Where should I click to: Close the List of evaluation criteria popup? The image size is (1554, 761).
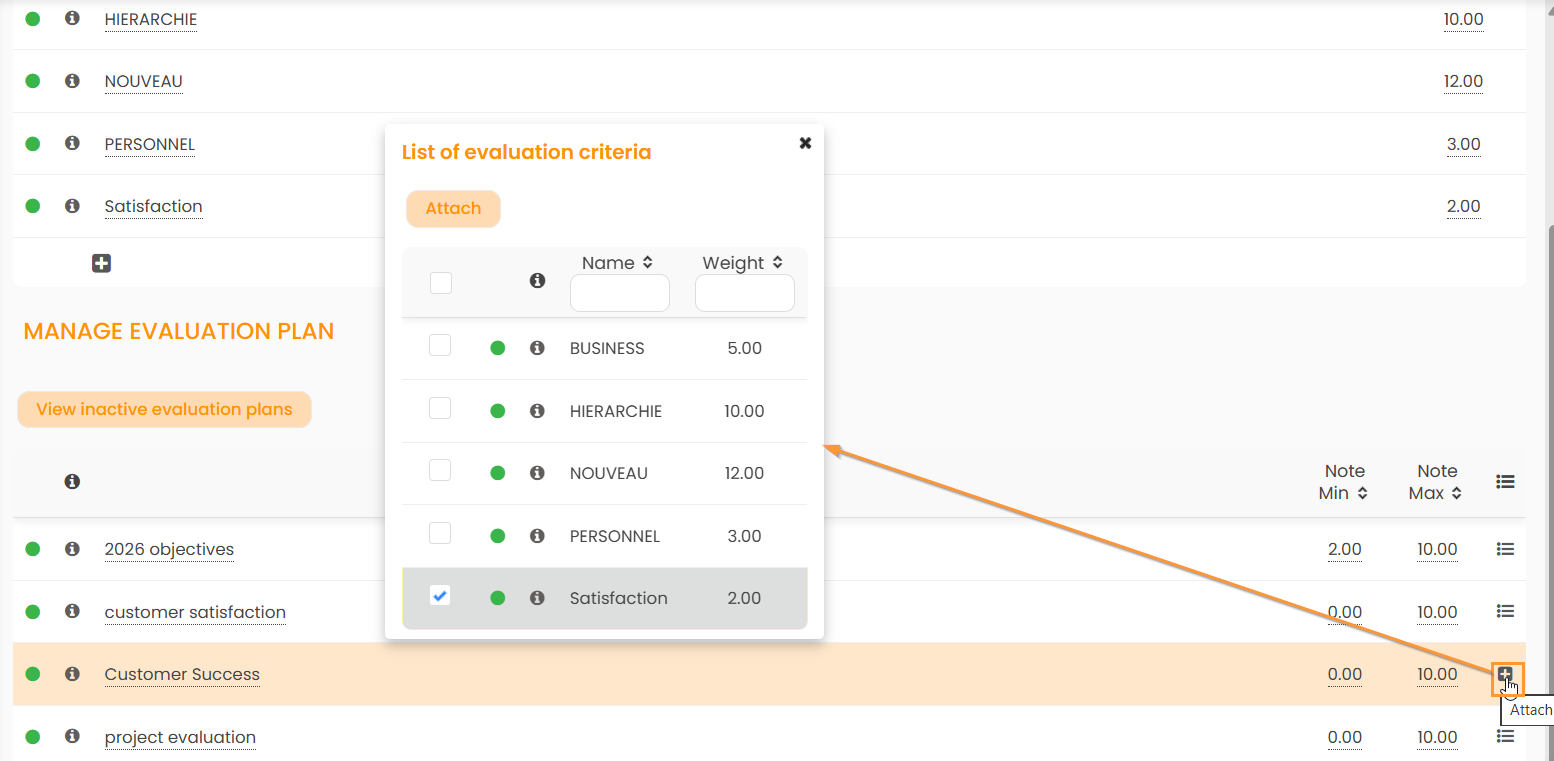805,143
